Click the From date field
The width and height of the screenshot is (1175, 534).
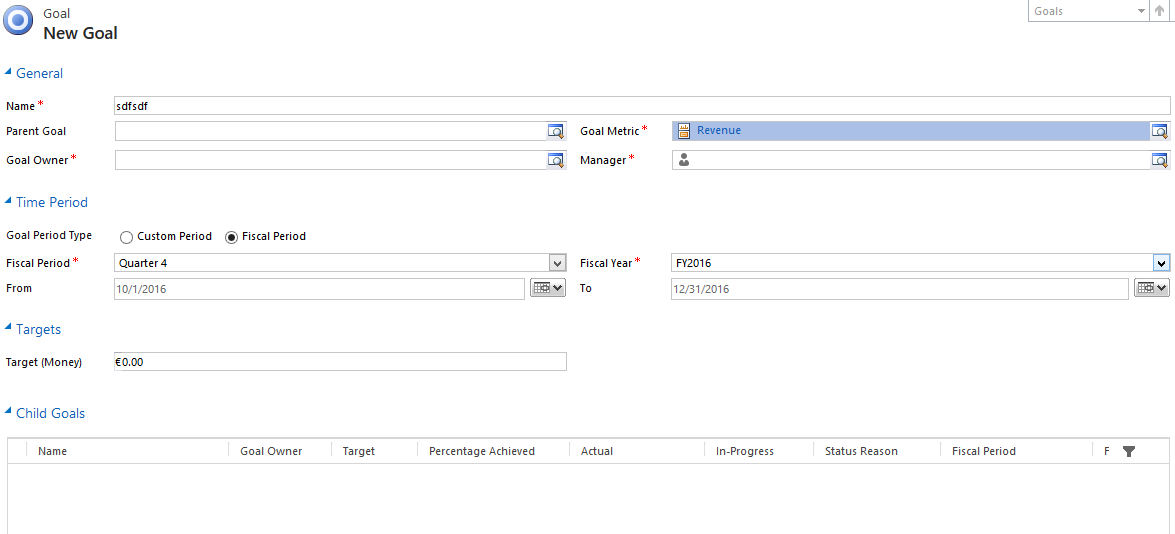click(x=319, y=288)
